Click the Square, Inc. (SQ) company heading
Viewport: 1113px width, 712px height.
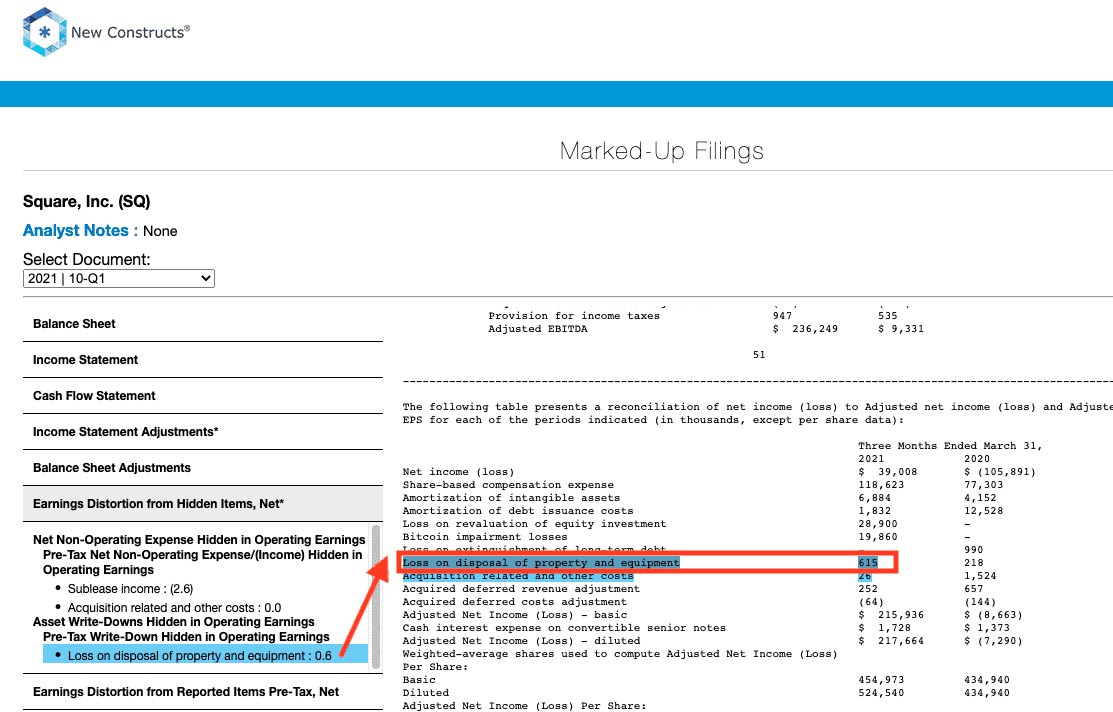87,202
